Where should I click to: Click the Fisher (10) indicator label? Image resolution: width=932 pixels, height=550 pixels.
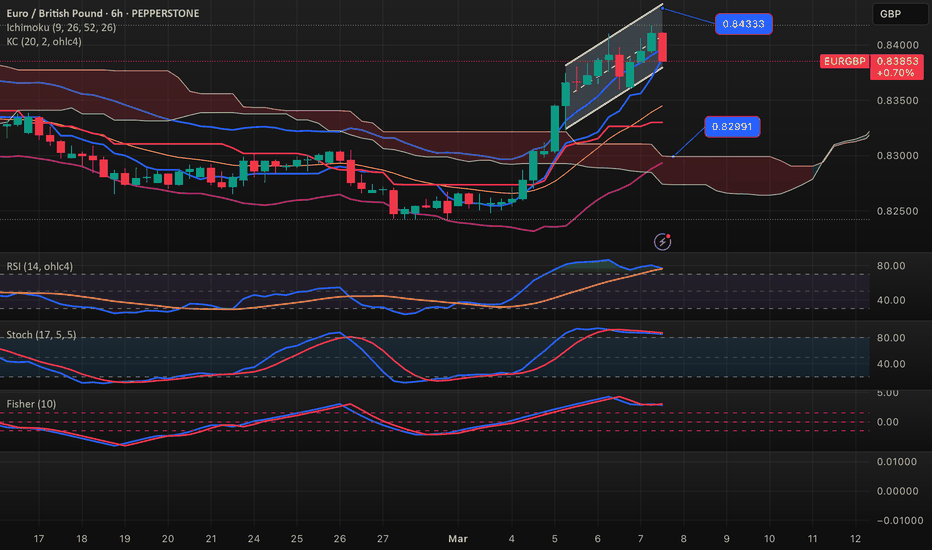coord(32,404)
